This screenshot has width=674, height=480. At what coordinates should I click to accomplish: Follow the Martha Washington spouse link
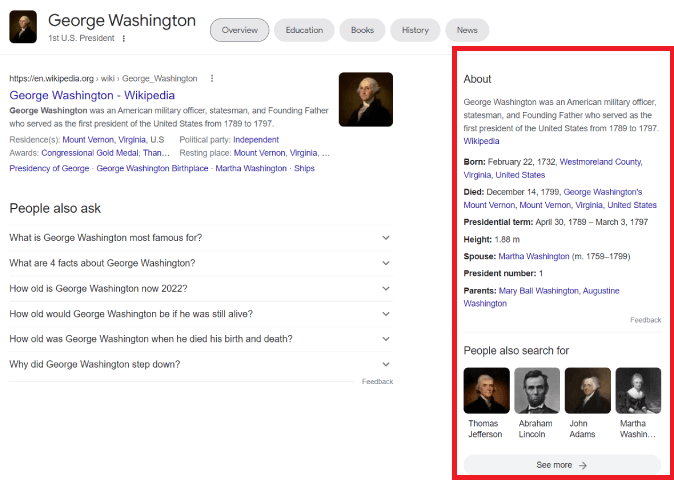(533, 257)
